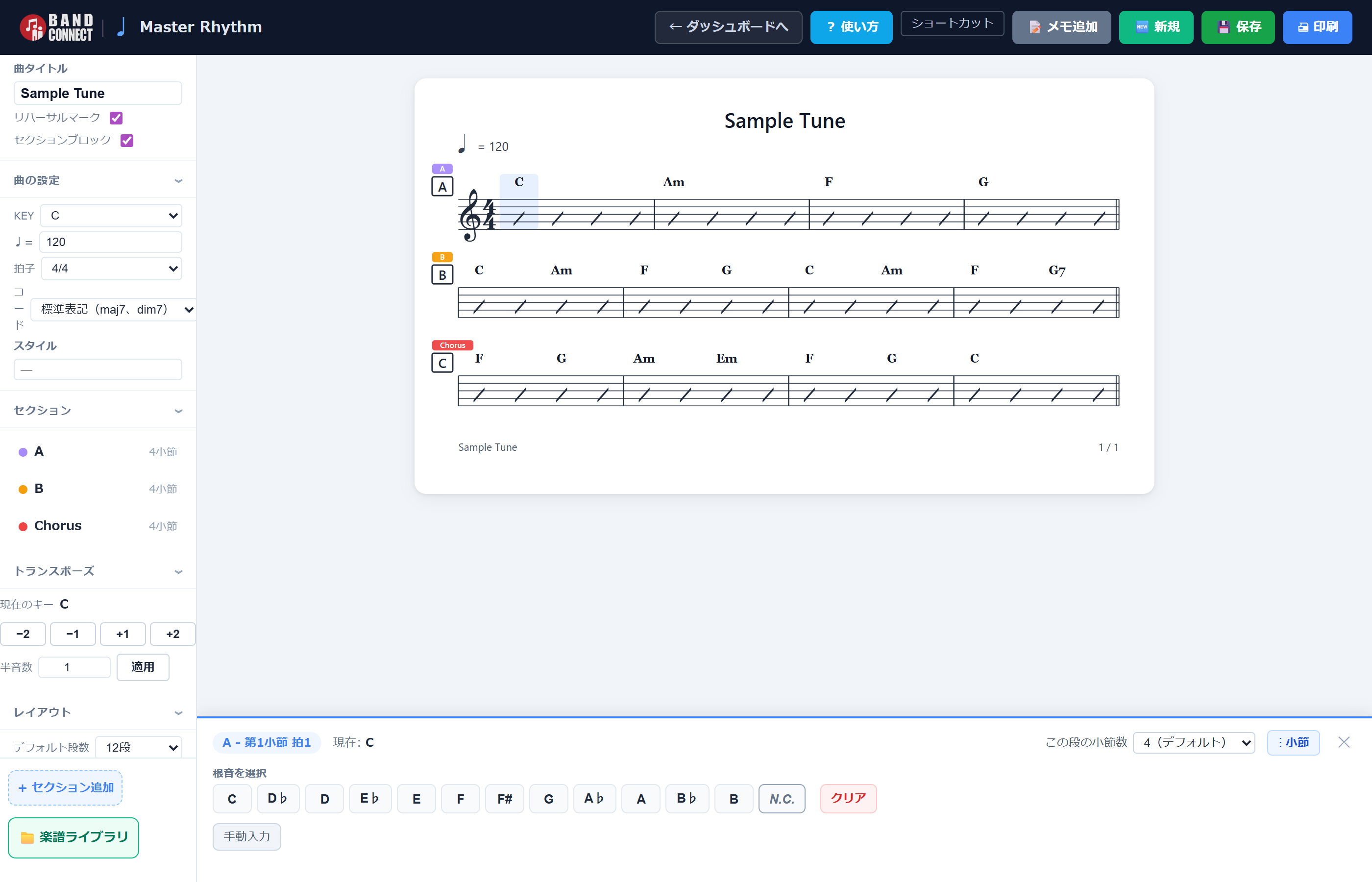Click the boxed C rehearsal mark
The width and height of the screenshot is (1372, 882).
(x=442, y=363)
